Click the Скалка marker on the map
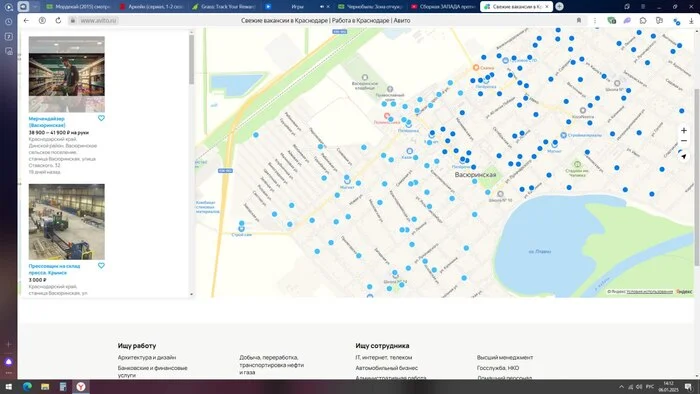Viewport: 700px width, 394px height. tap(476, 67)
